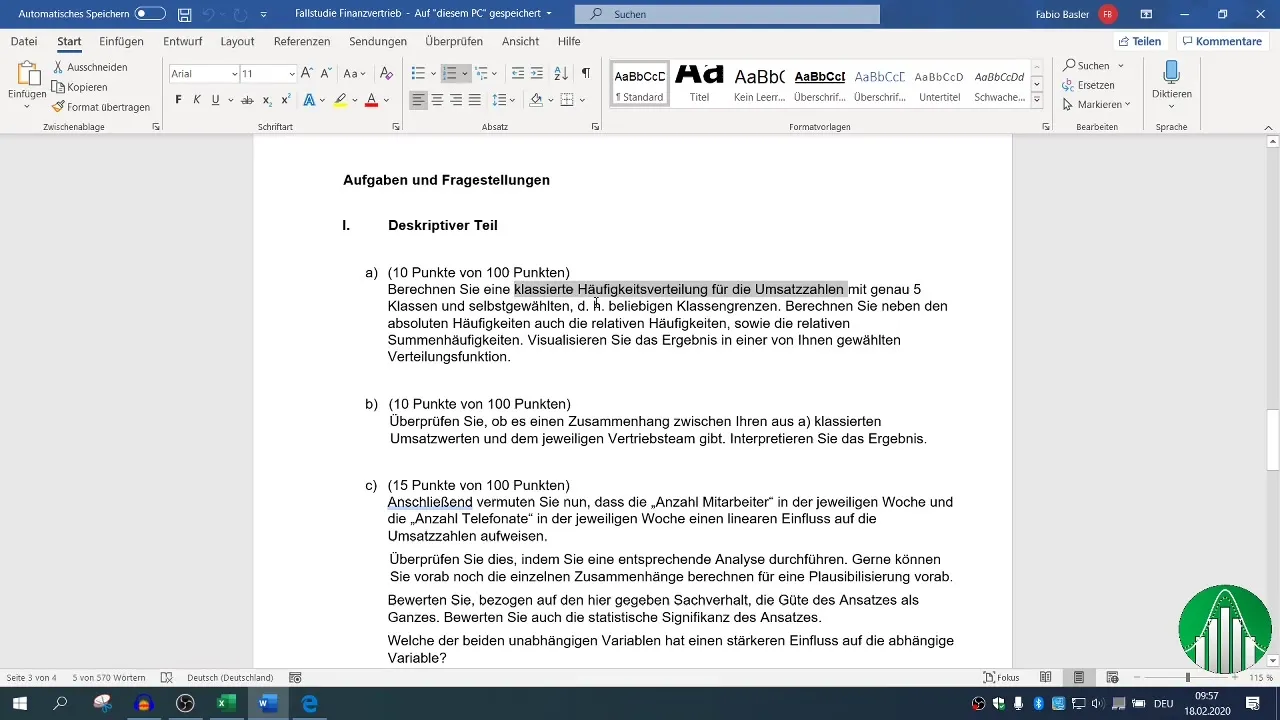Image resolution: width=1280 pixels, height=720 pixels.
Task: Toggle bold formatting (F)
Action: pos(179,100)
